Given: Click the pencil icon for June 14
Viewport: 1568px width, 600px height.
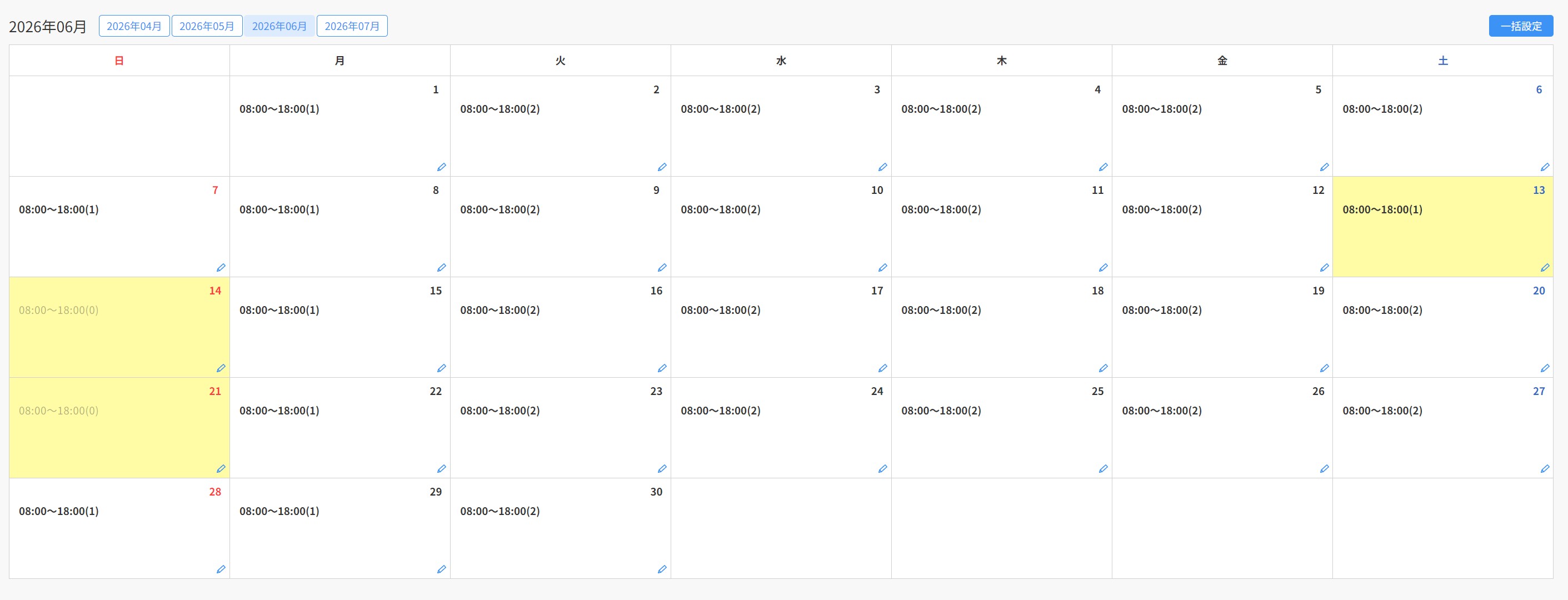Looking at the screenshot, I should pyautogui.click(x=221, y=368).
